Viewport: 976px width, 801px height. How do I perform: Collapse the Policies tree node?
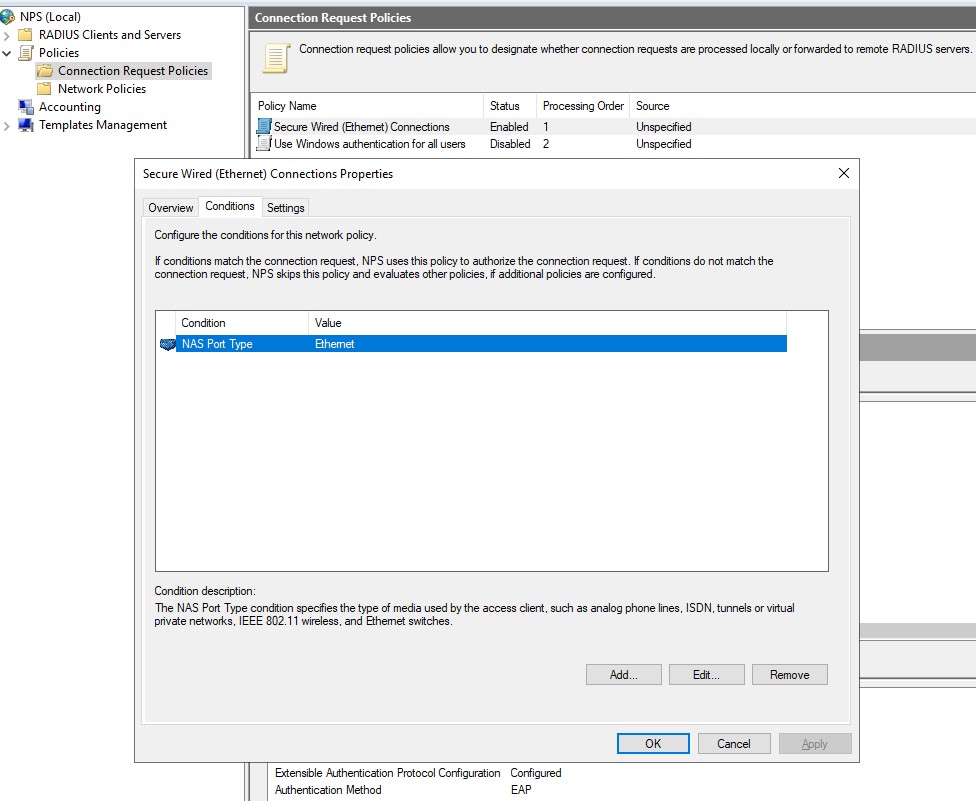[8, 53]
